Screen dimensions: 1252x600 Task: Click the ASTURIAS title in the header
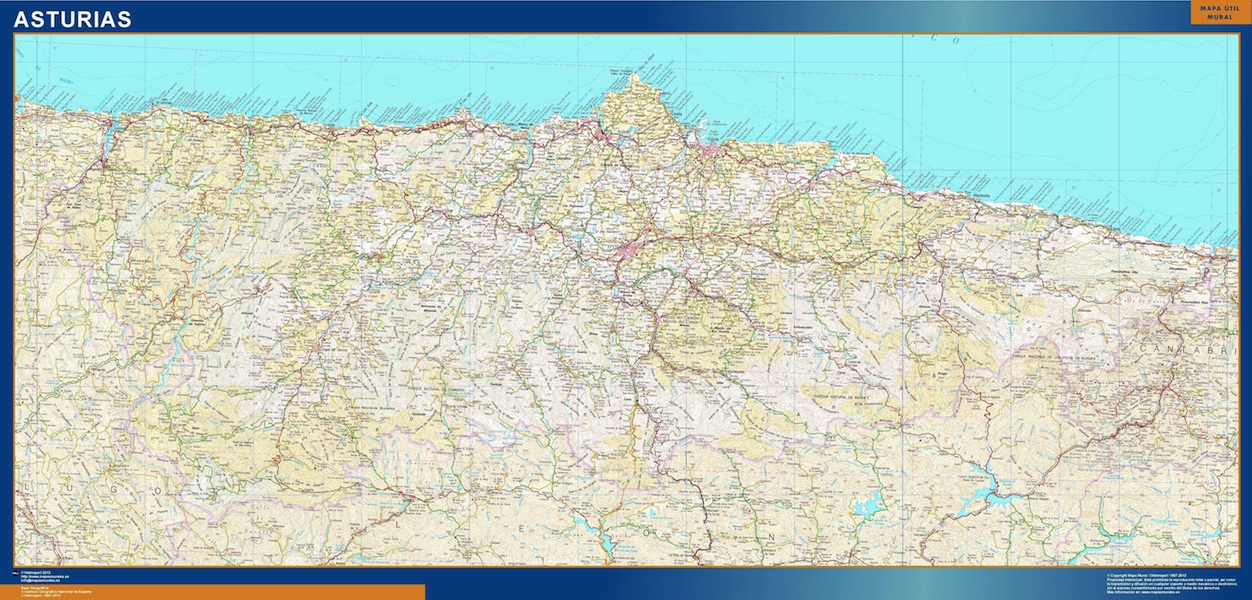coord(72,19)
